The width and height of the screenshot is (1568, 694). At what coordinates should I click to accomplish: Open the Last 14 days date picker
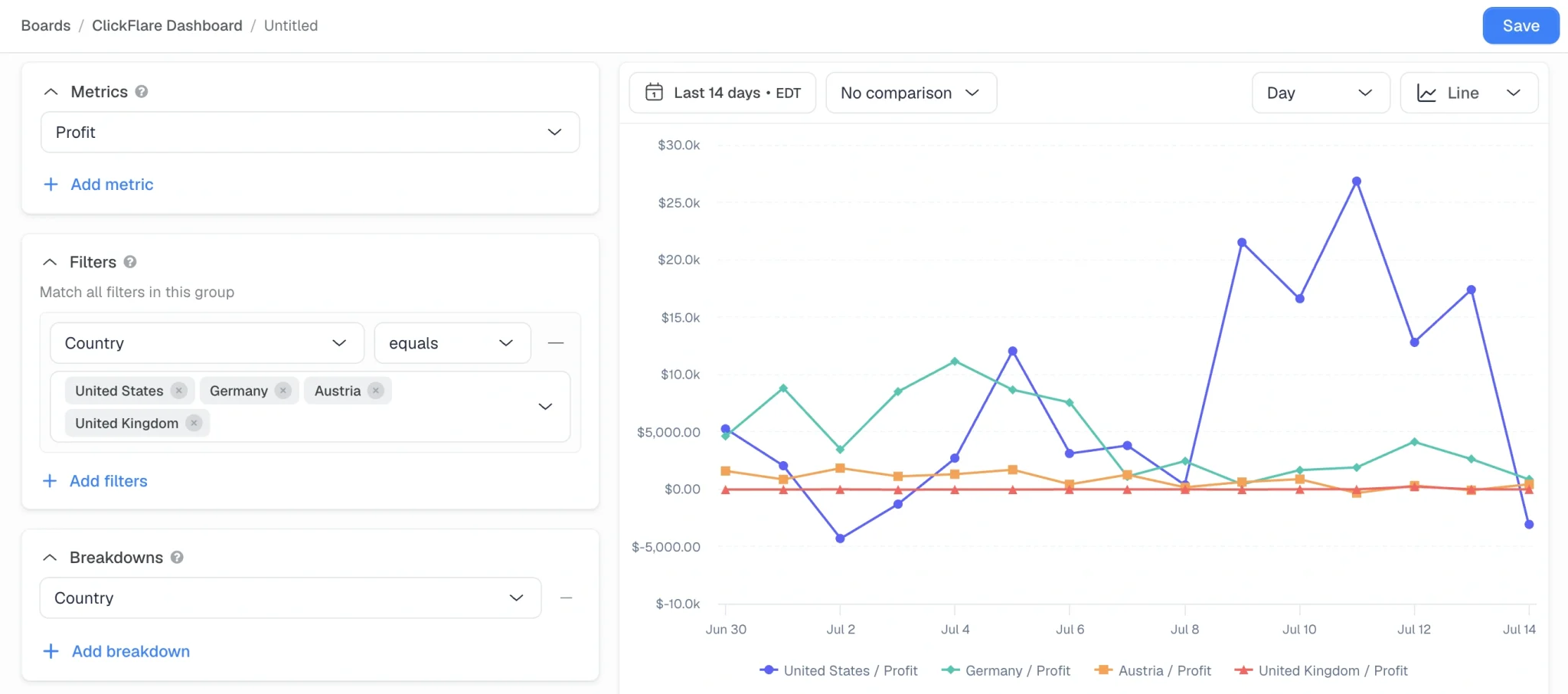tap(722, 93)
